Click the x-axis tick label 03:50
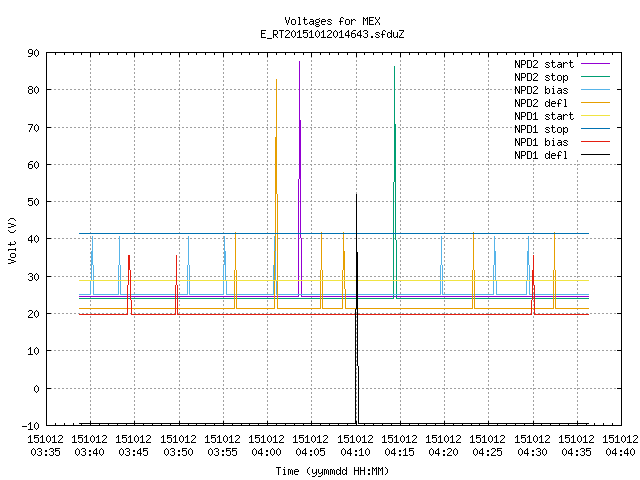640x480 pixels. coord(178,452)
